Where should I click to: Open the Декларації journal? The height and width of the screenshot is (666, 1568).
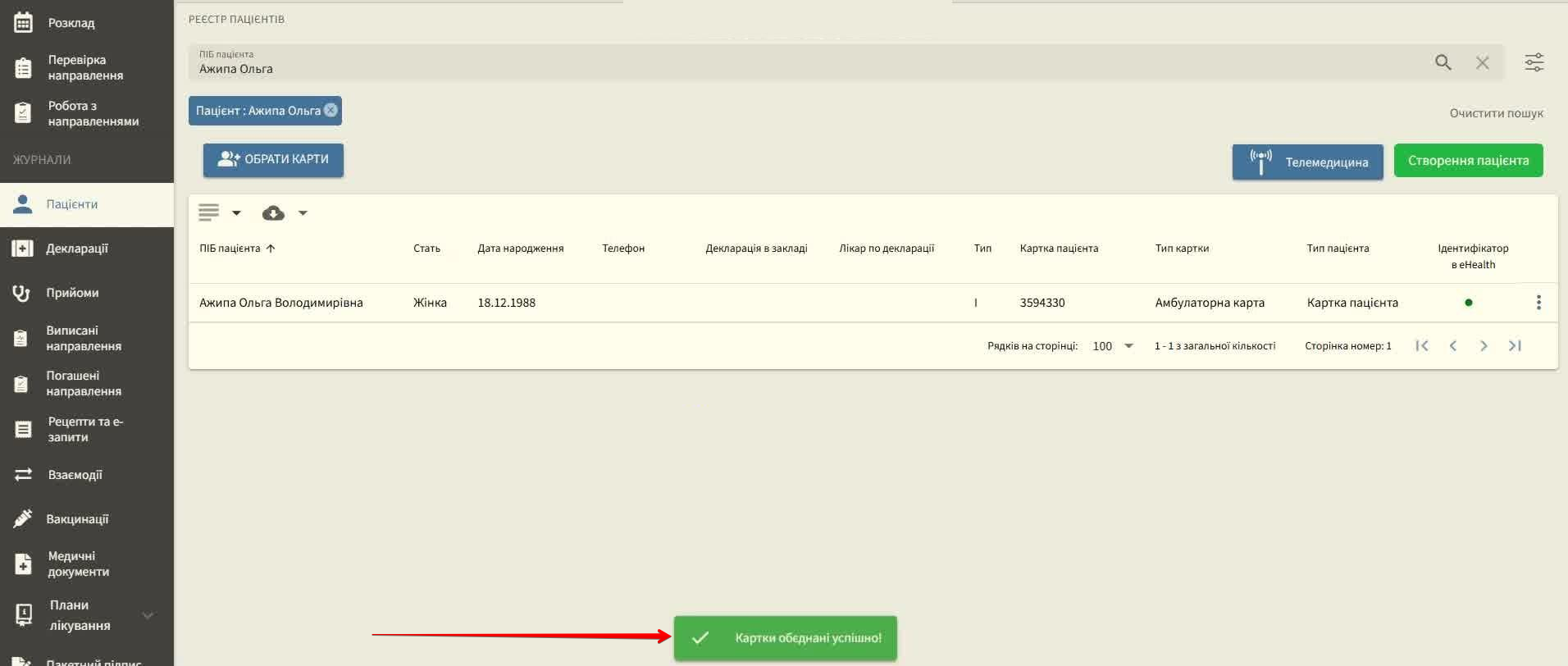tap(87, 249)
